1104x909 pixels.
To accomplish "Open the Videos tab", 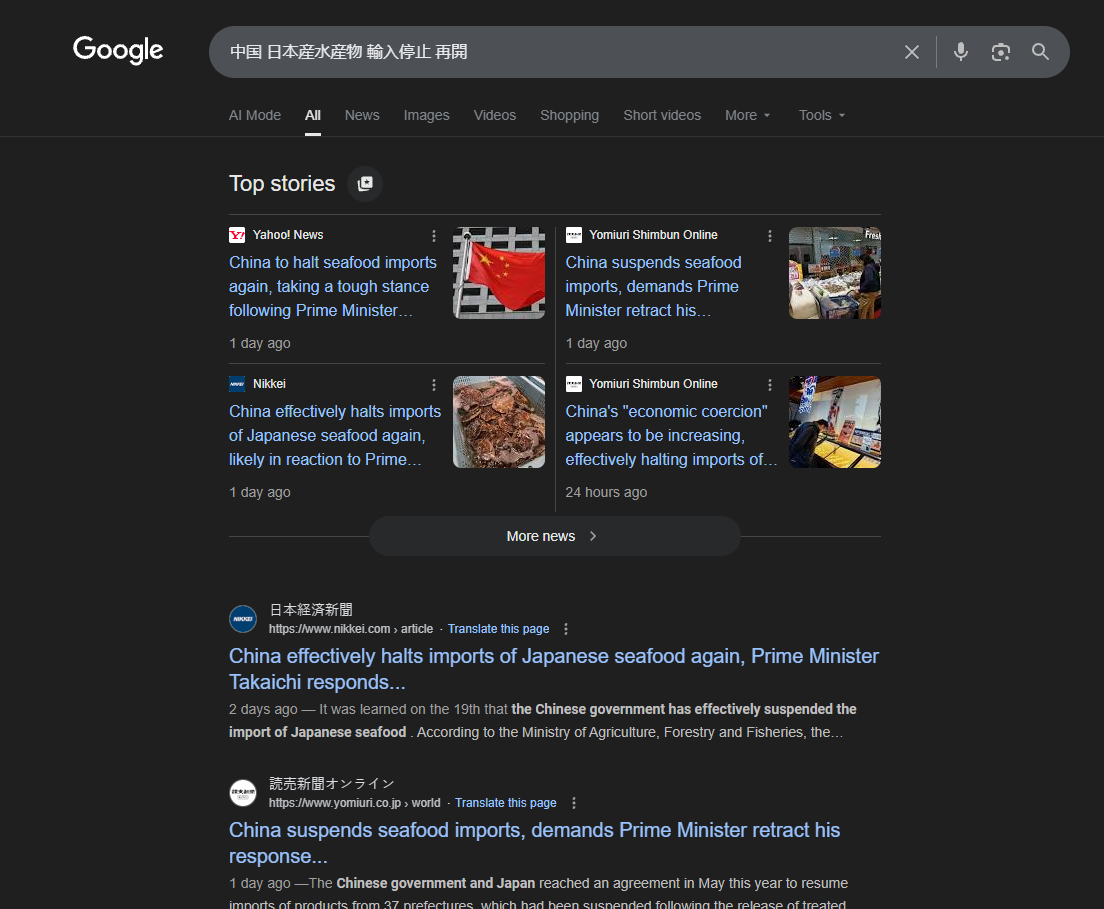I will [494, 115].
